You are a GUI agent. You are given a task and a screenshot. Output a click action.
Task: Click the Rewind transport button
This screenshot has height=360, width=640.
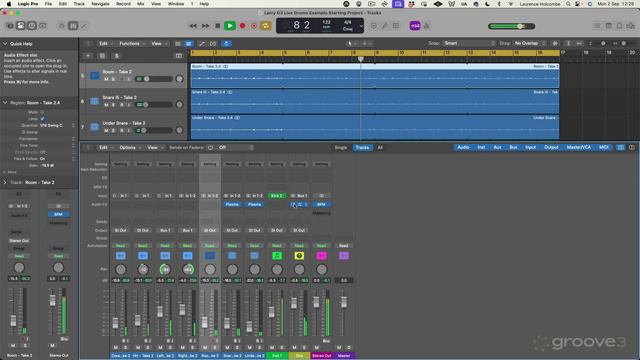(193, 26)
